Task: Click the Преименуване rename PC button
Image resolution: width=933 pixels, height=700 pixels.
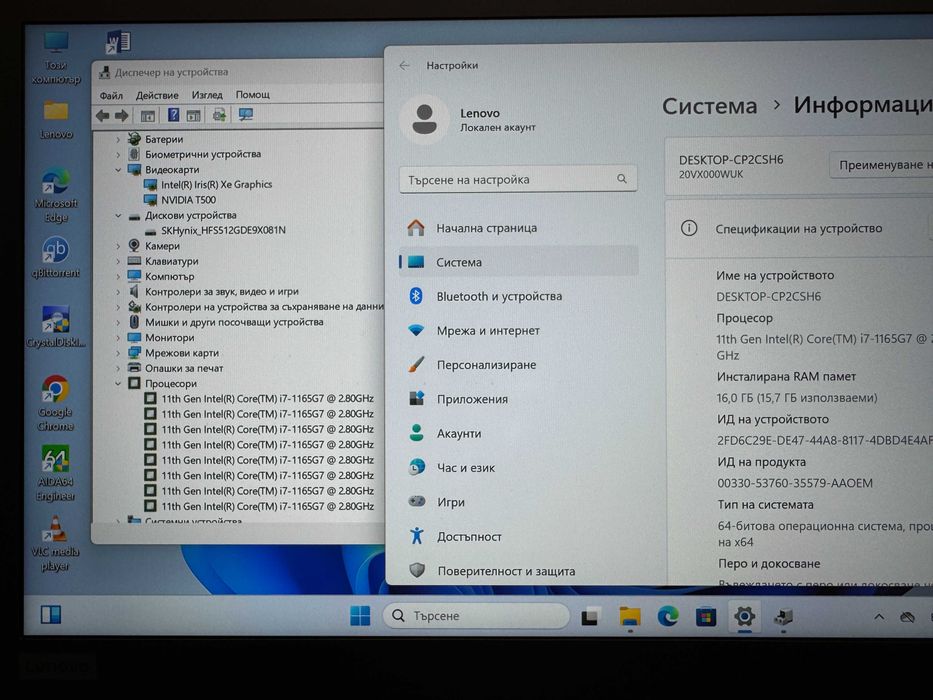Action: pos(881,165)
